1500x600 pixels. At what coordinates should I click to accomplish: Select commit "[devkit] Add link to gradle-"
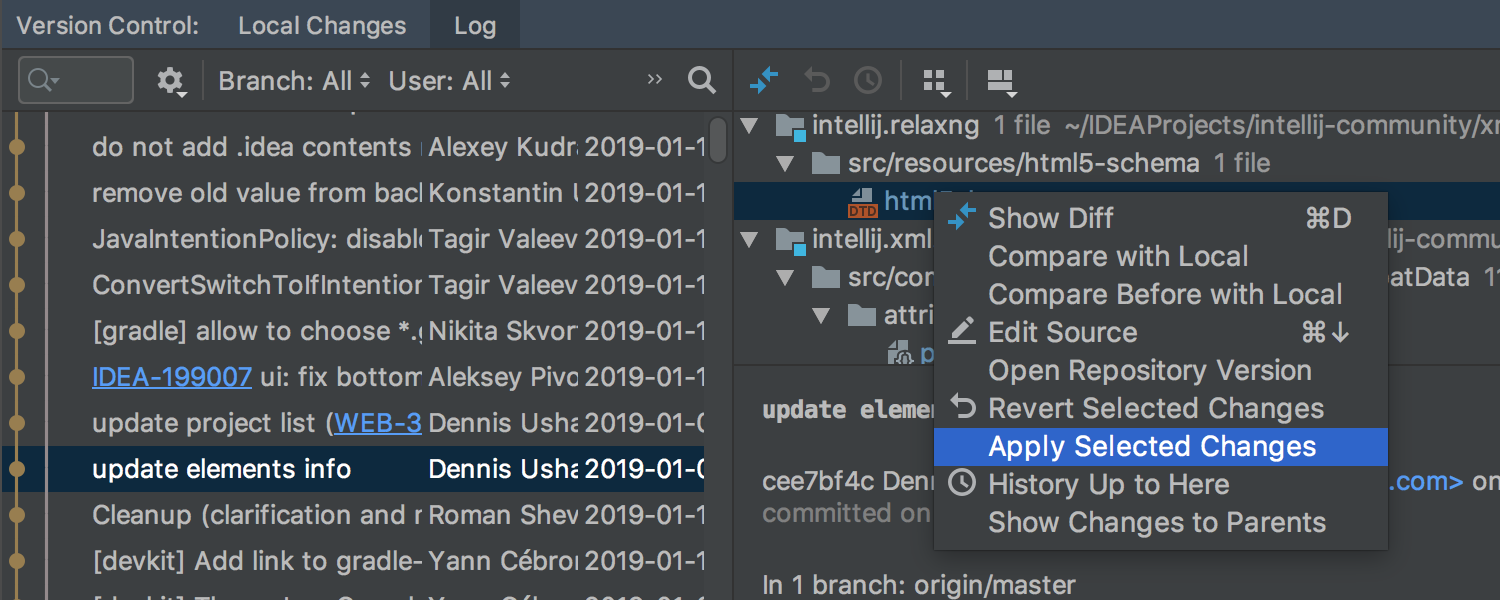coord(257,561)
